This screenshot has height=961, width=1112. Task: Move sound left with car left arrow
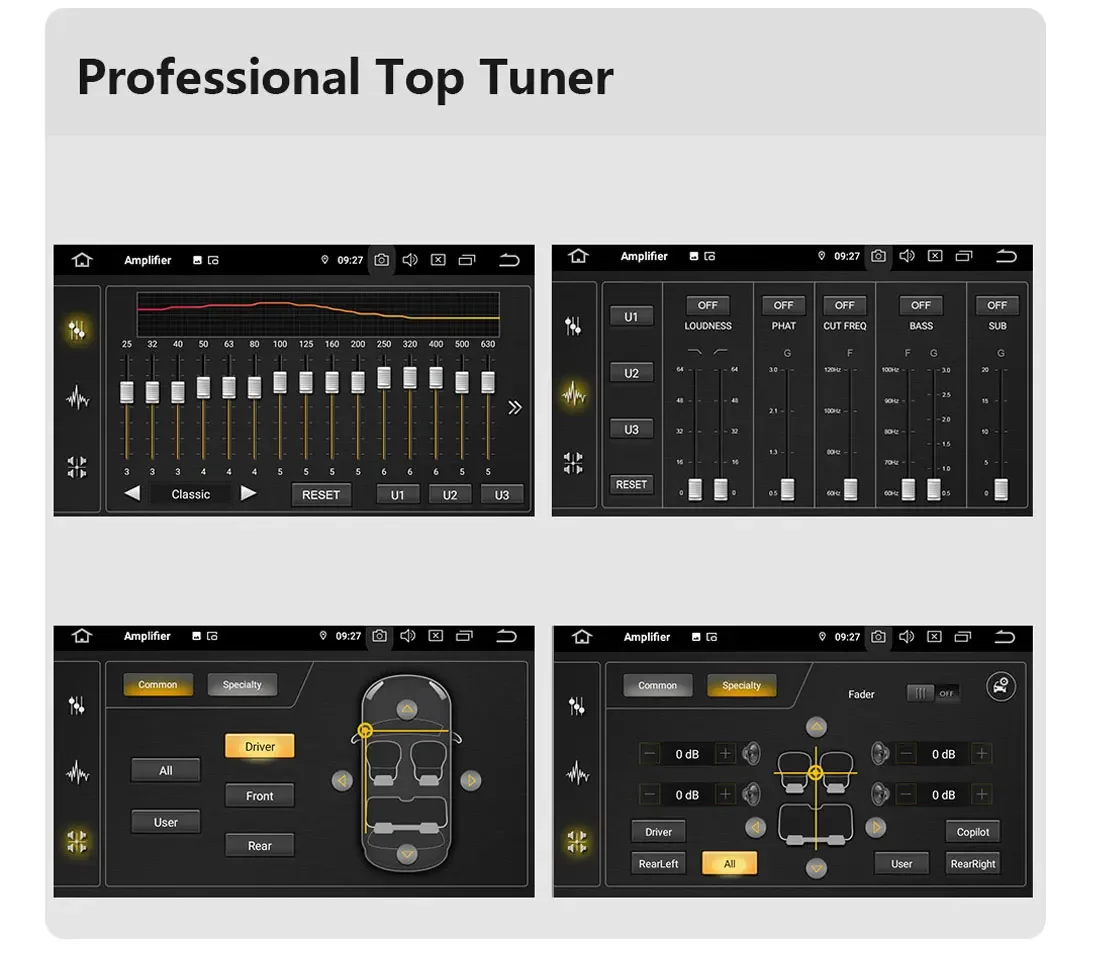(x=343, y=780)
